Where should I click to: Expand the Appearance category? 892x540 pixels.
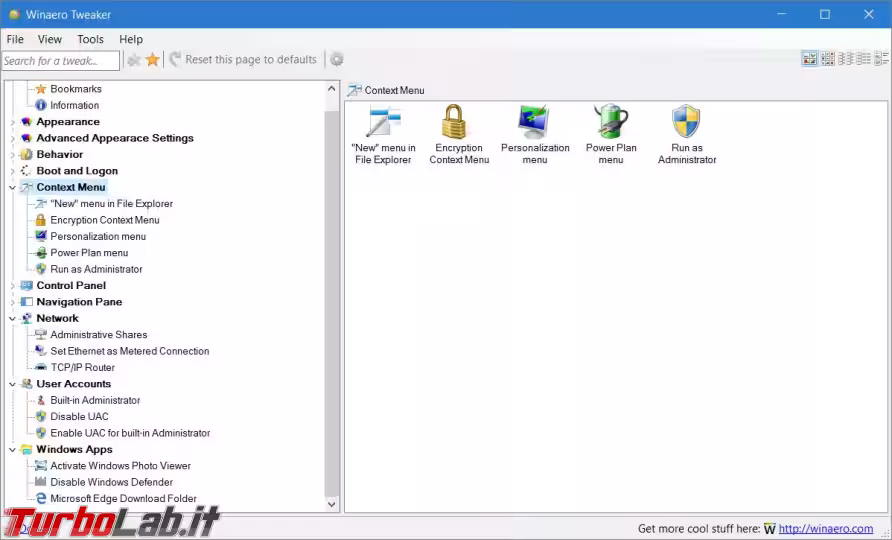tap(13, 122)
